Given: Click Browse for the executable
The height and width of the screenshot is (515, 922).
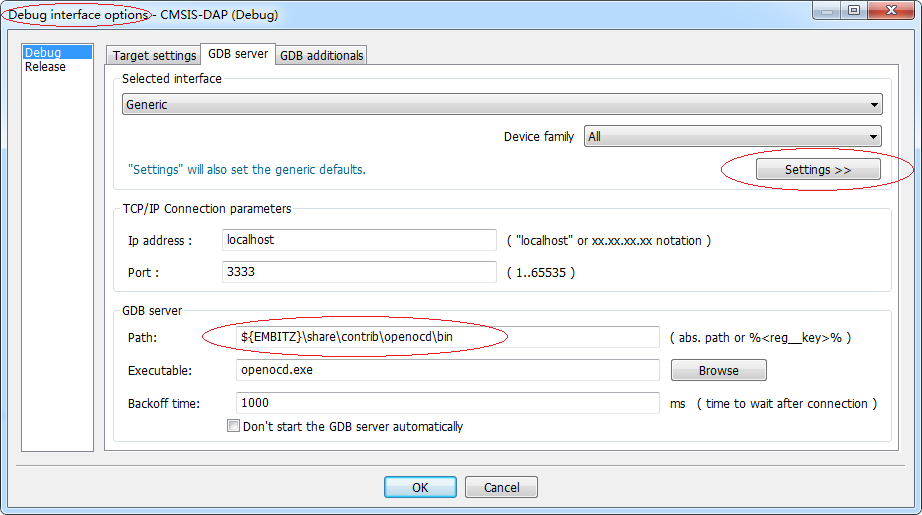Looking at the screenshot, I should click(x=718, y=370).
